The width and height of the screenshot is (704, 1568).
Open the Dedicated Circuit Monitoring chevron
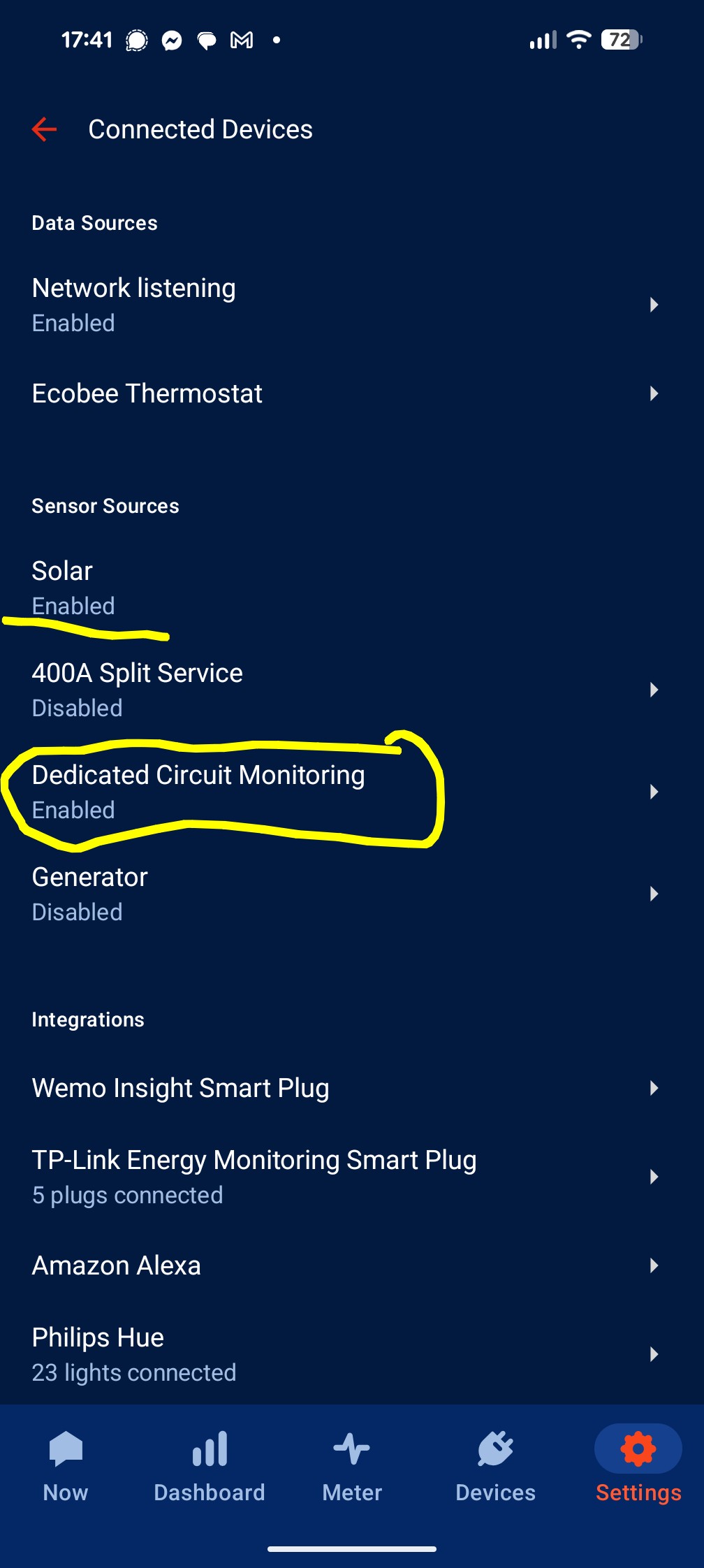click(x=654, y=792)
